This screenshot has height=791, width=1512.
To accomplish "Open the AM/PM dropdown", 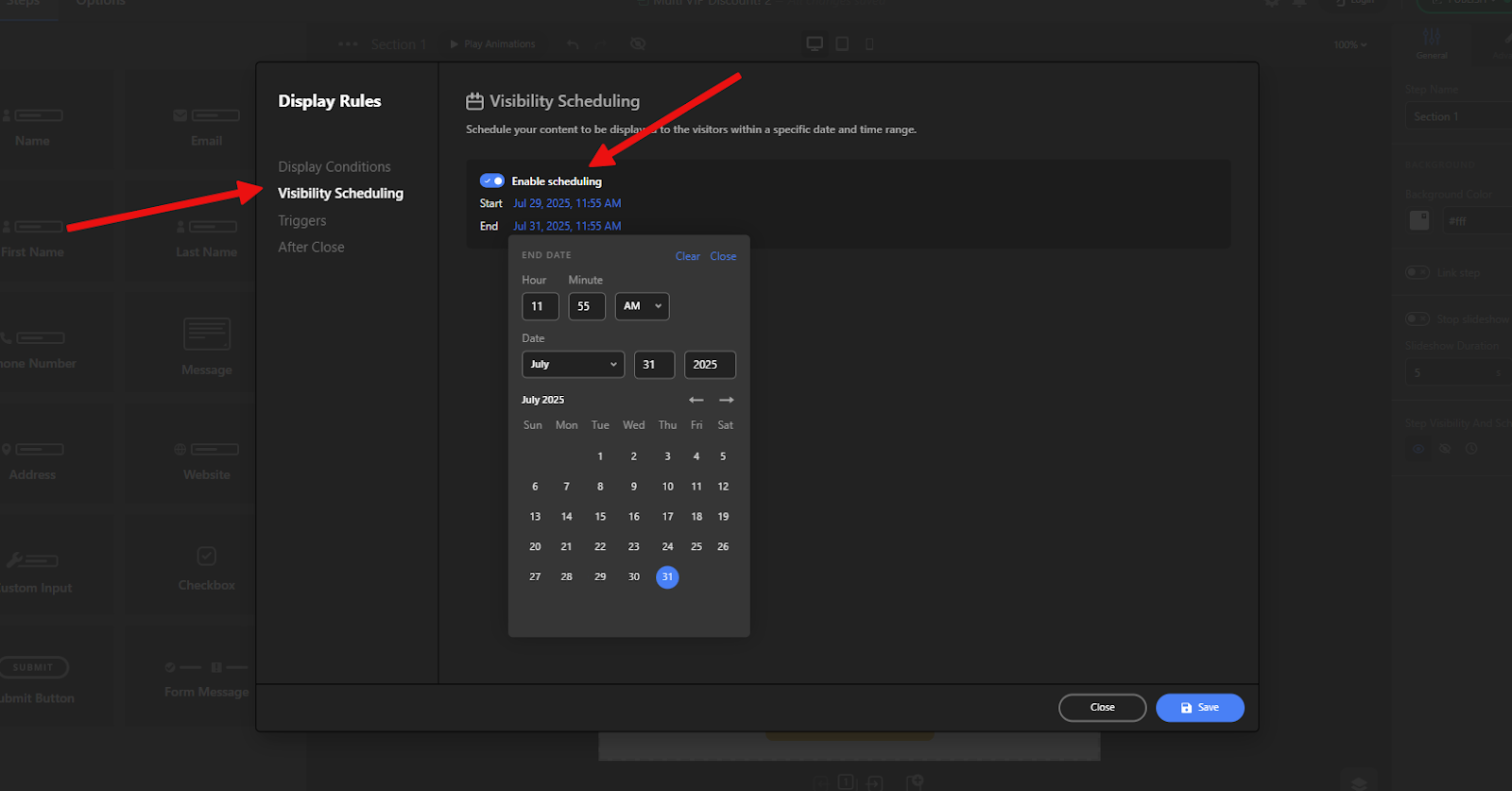I will [x=642, y=306].
